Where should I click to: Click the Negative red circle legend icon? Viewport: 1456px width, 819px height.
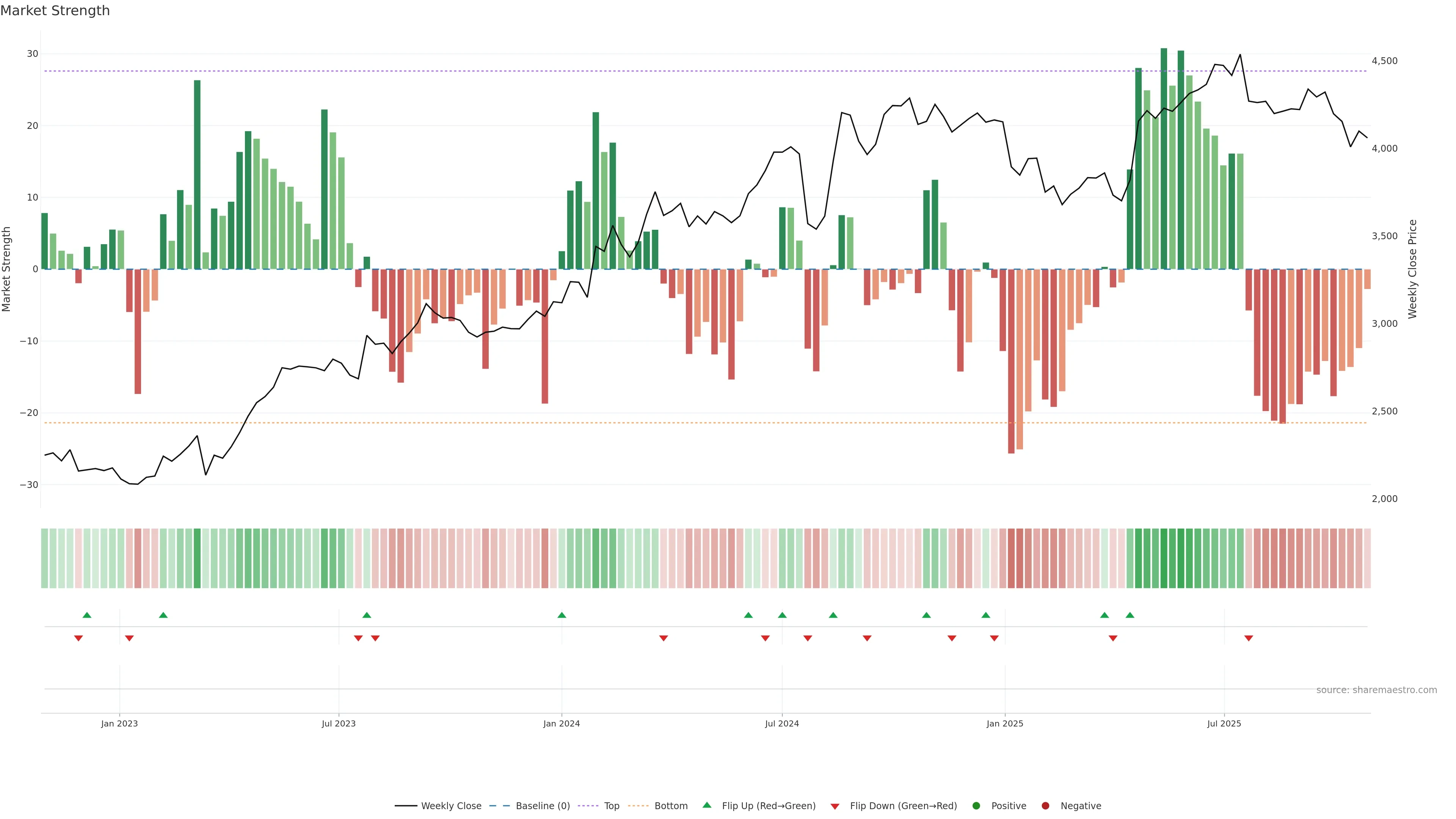(1045, 806)
